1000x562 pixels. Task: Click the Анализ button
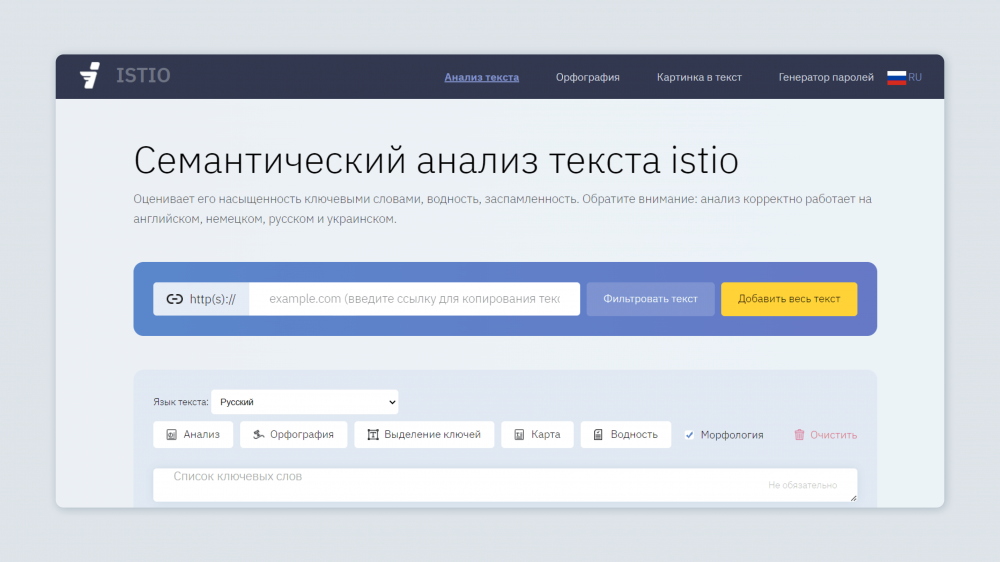[x=193, y=434]
